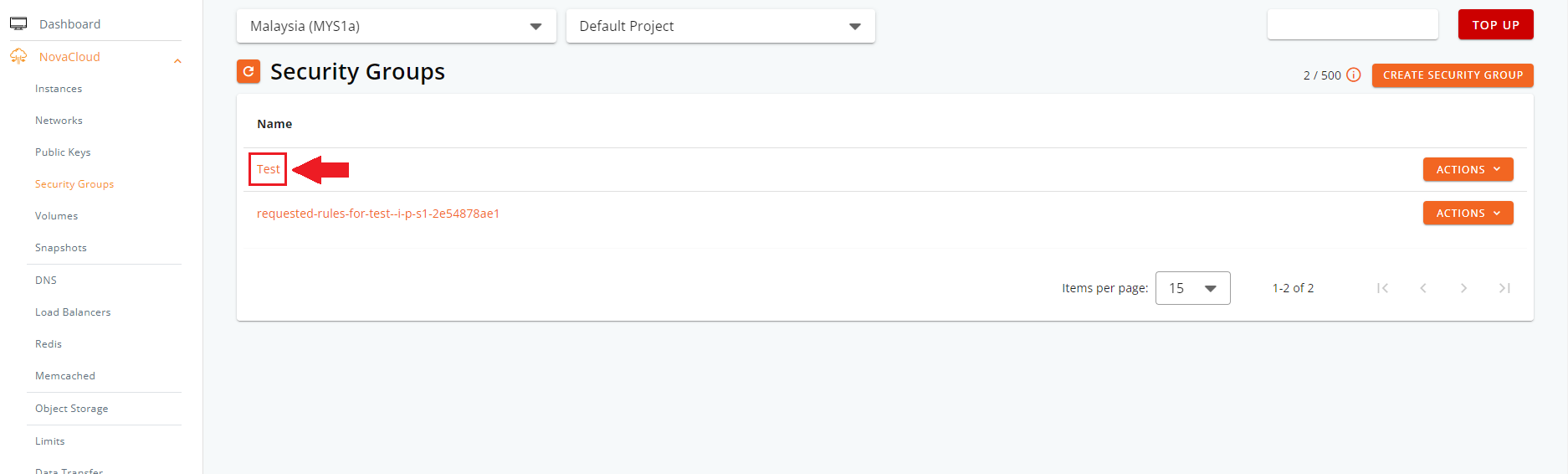Collapse the NovaCloud sidebar section

tap(177, 60)
